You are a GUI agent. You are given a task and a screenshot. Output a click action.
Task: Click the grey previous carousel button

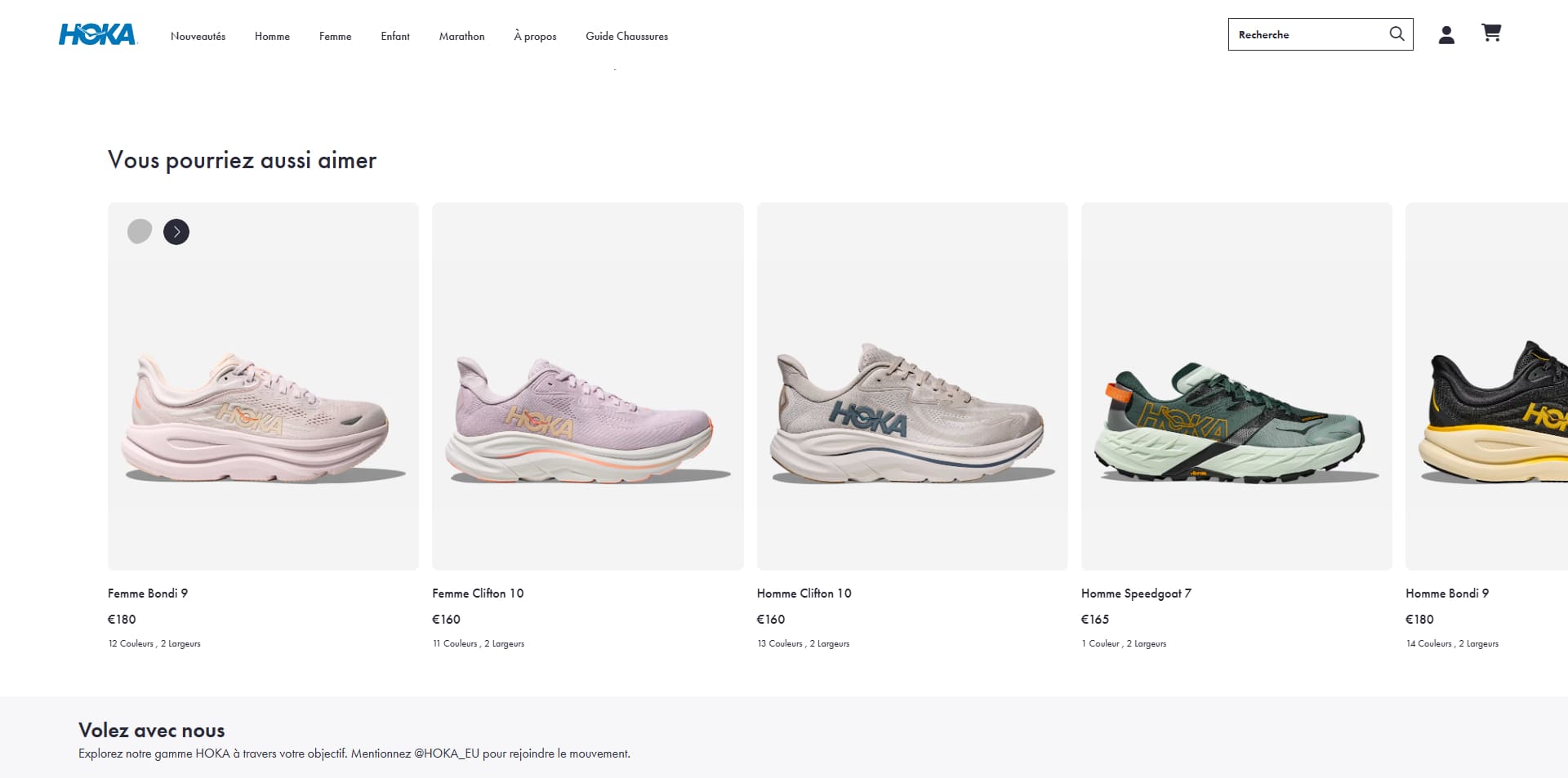coord(140,231)
